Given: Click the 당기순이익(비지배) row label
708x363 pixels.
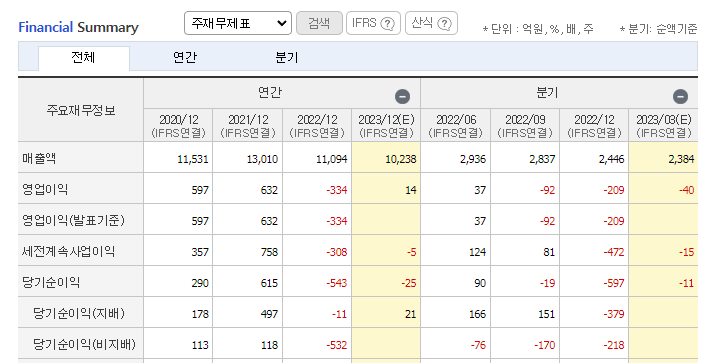Looking at the screenshot, I should 84,344.
